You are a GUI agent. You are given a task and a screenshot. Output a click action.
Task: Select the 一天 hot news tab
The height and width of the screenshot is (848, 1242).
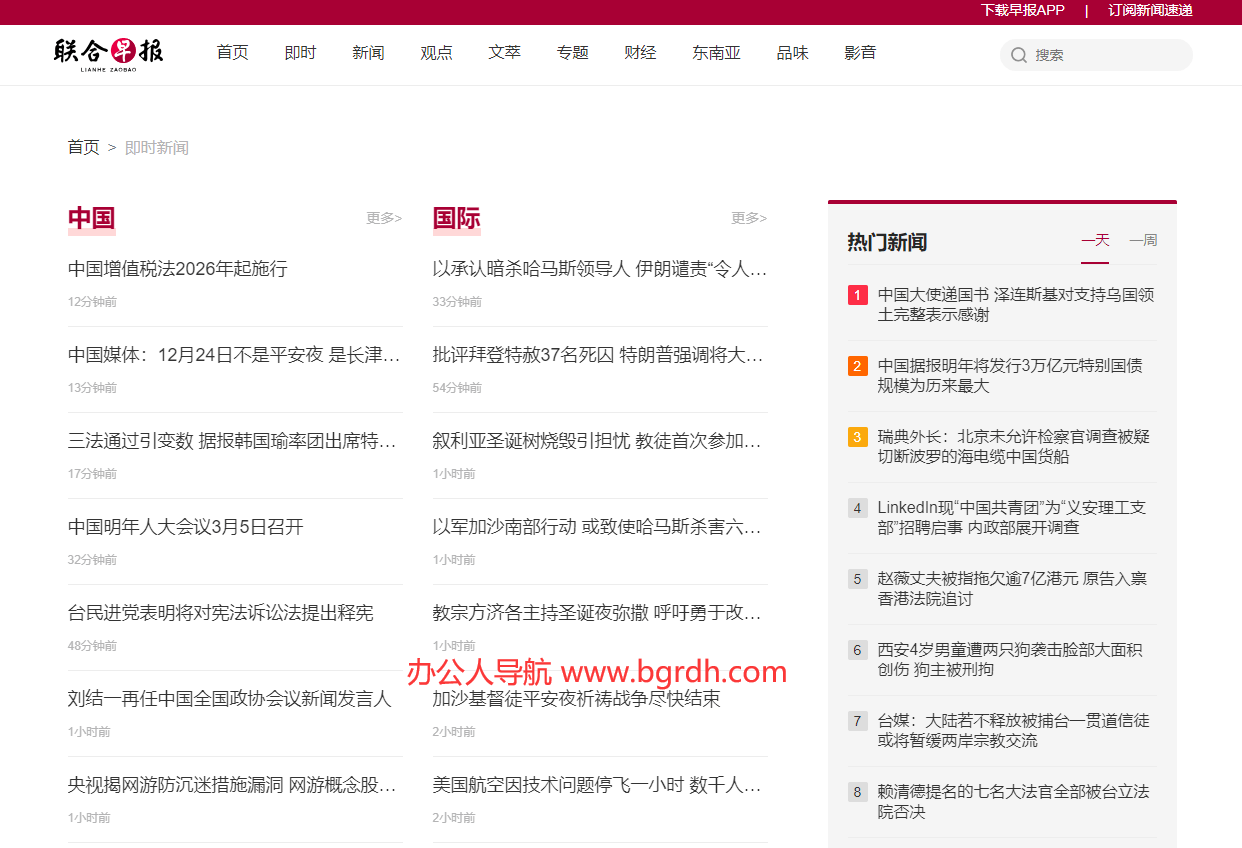click(x=1095, y=240)
